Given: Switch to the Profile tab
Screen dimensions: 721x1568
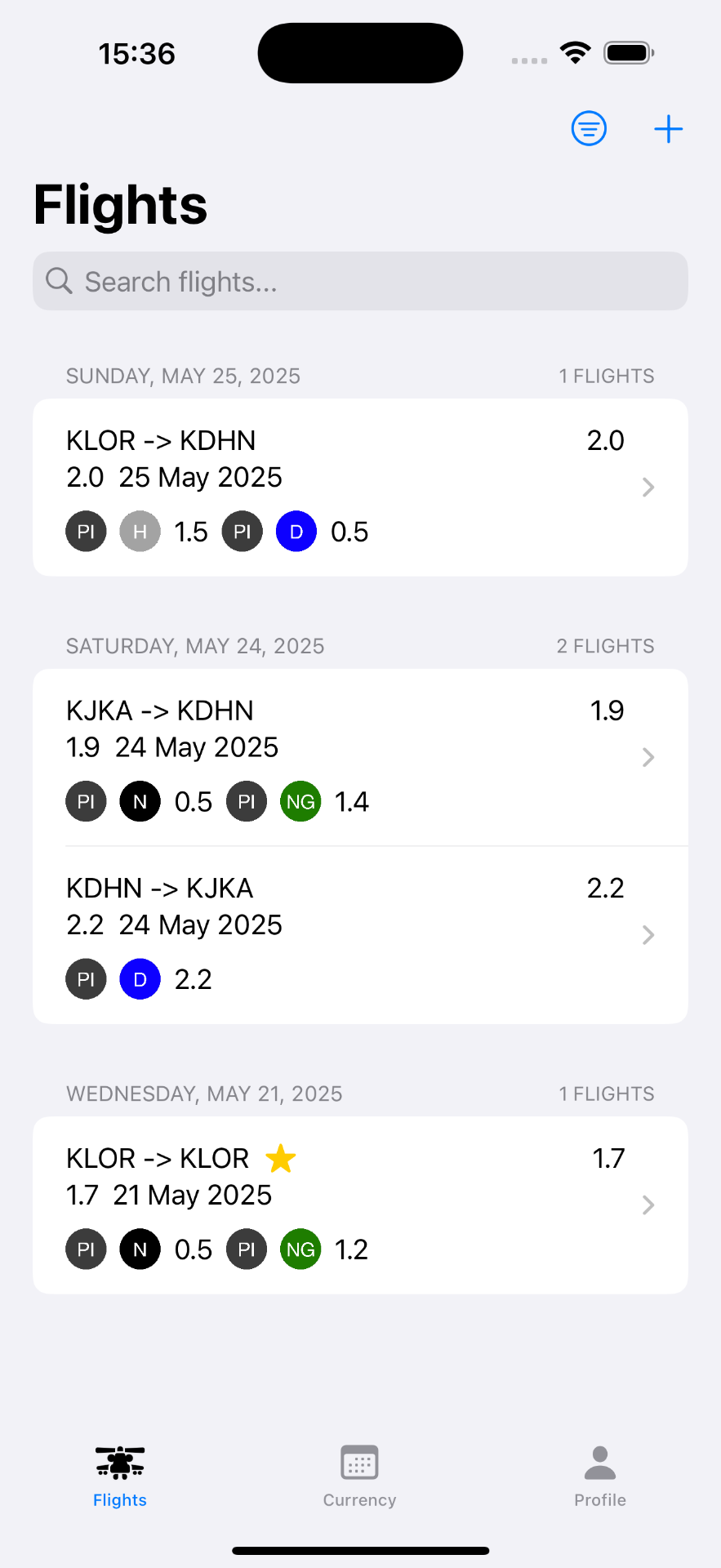Looking at the screenshot, I should coord(599,1476).
